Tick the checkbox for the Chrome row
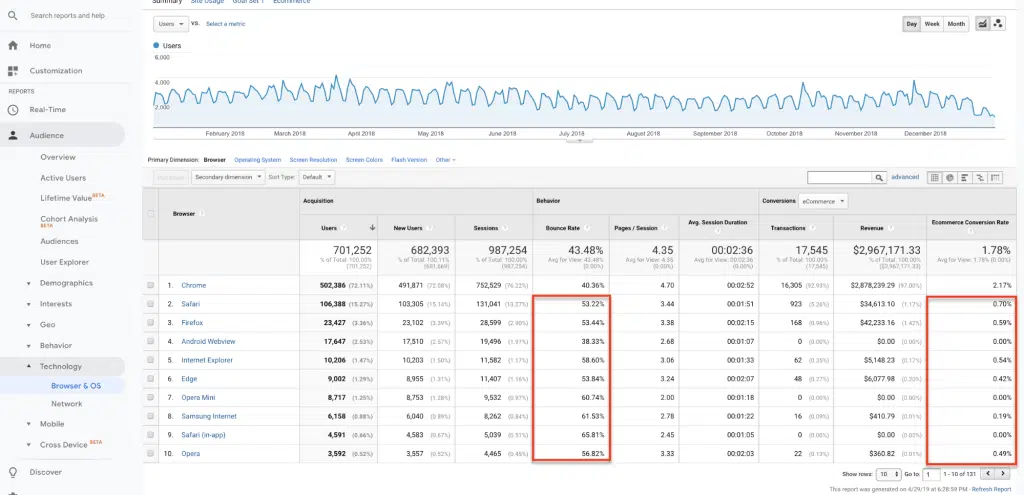The height and width of the screenshot is (495, 1024). click(x=152, y=285)
